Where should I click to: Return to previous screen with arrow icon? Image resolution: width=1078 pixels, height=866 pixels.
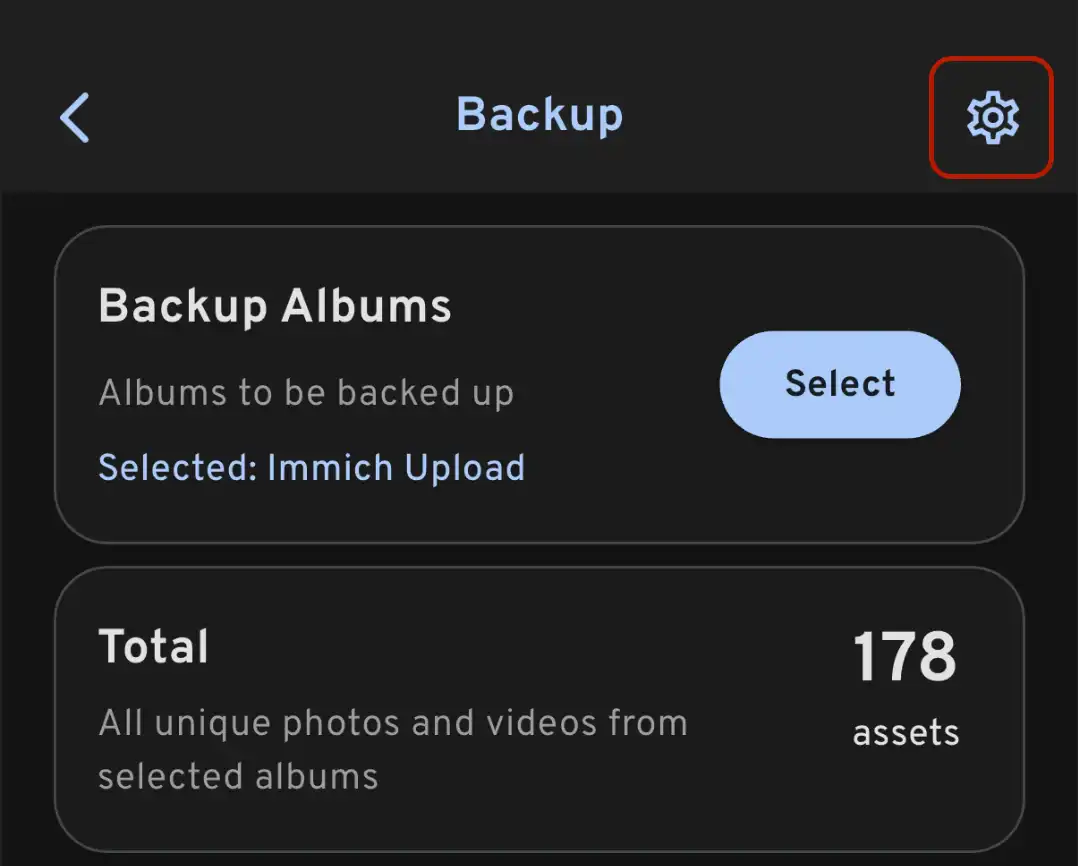pos(75,117)
